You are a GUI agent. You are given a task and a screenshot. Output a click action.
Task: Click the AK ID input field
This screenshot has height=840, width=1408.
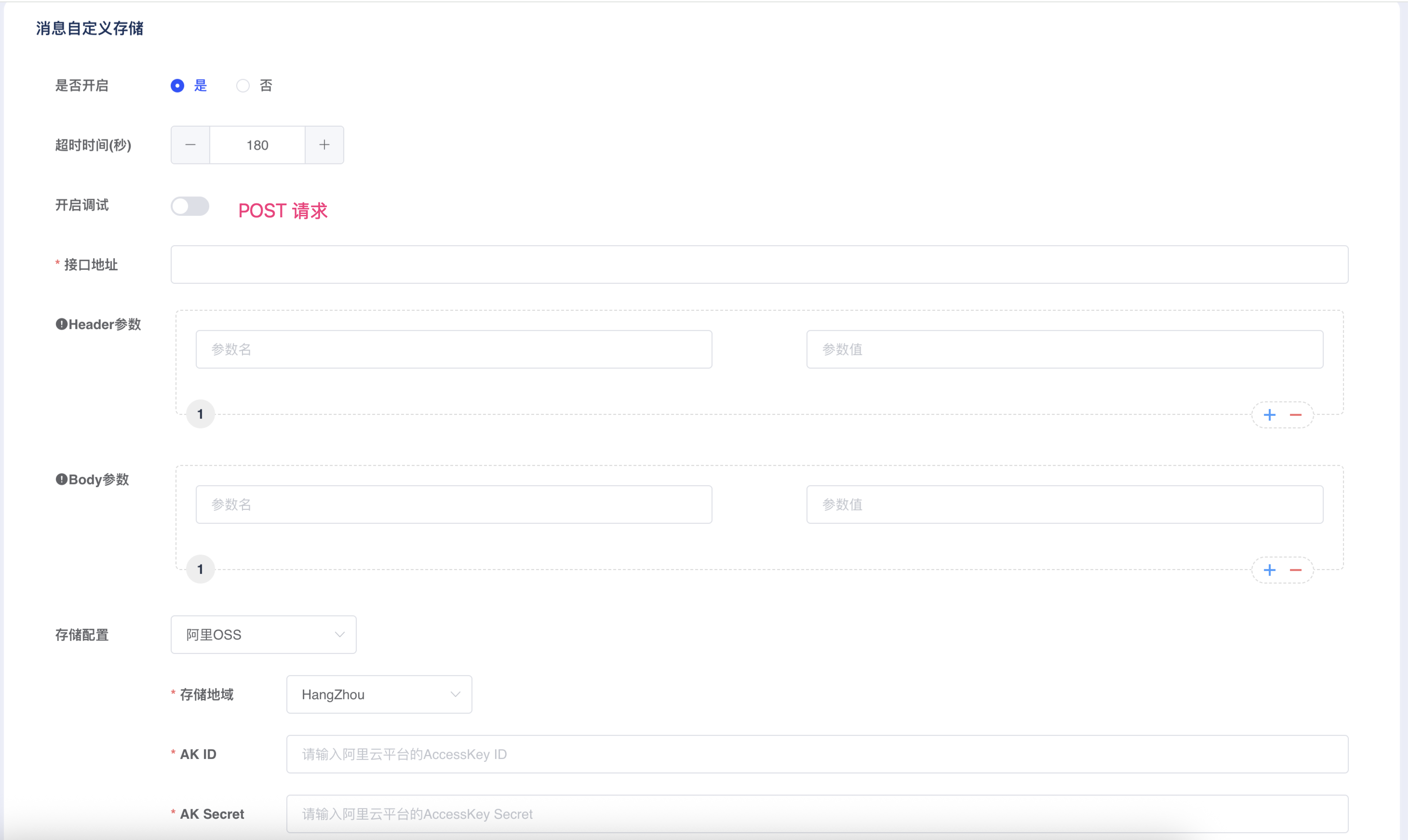pos(817,754)
